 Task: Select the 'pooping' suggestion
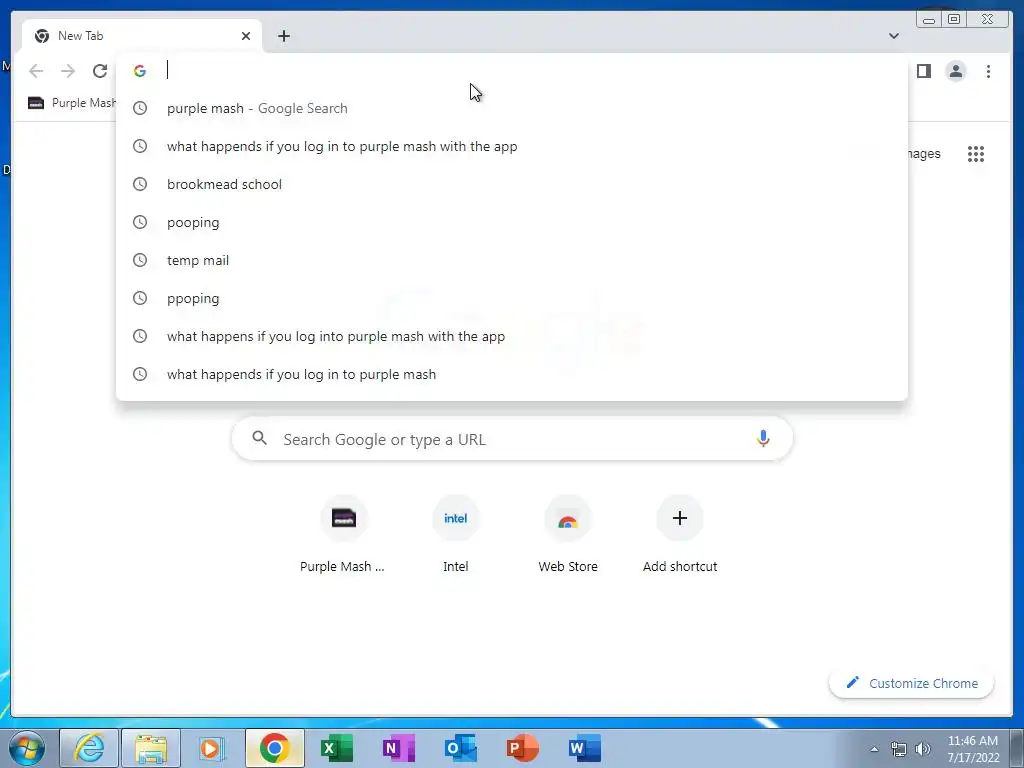point(511,222)
